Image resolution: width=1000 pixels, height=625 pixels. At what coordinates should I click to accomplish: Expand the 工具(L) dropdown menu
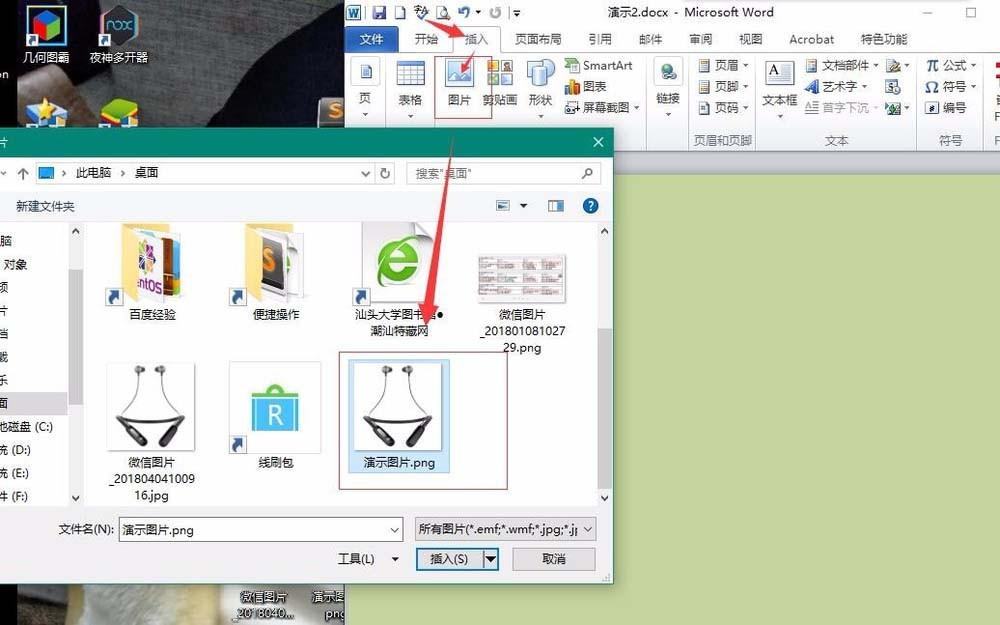click(368, 559)
